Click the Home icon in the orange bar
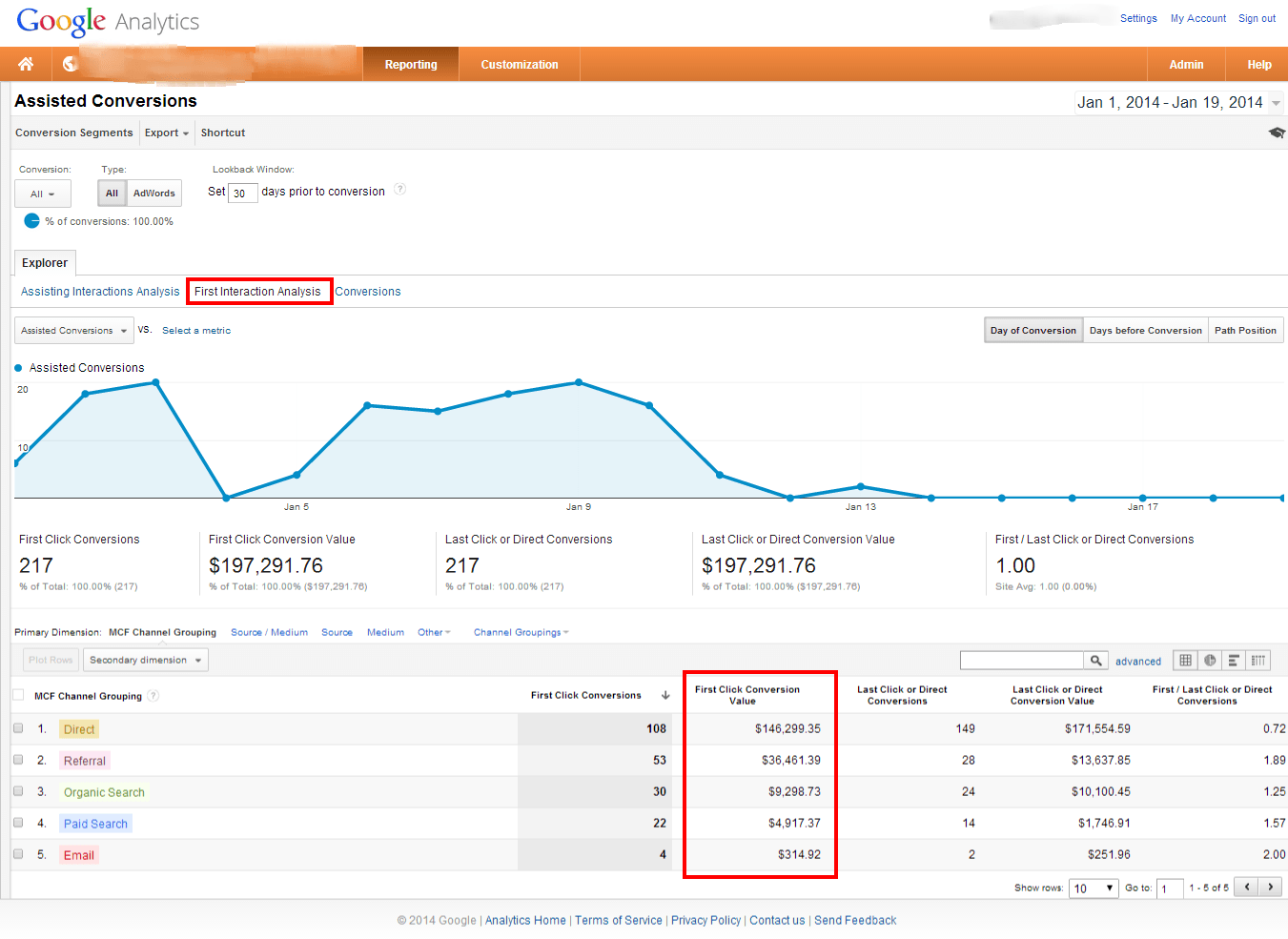 pos(26,64)
